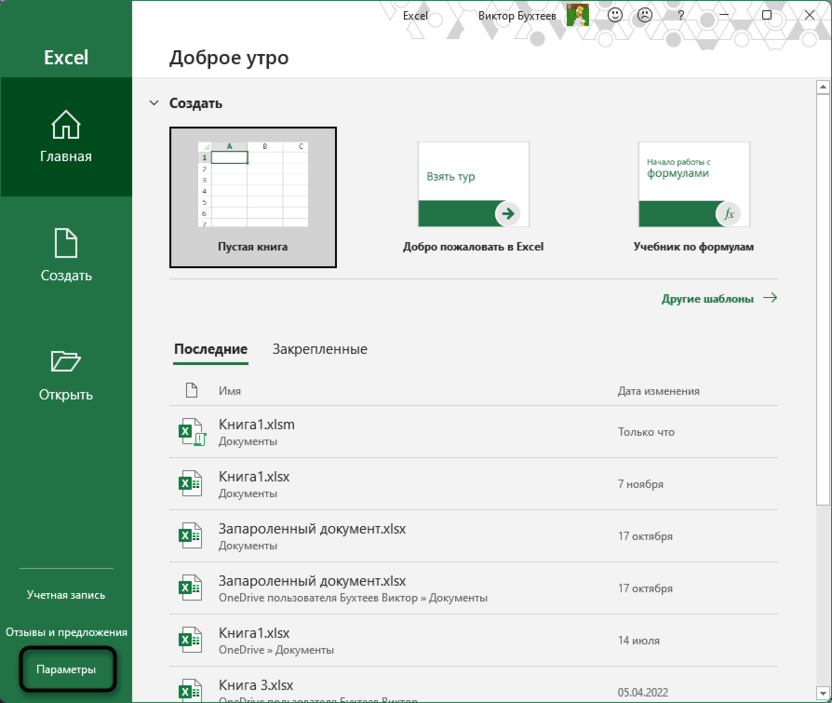
Task: Click the arrow next to Другие шаблоны
Action: click(x=770, y=298)
